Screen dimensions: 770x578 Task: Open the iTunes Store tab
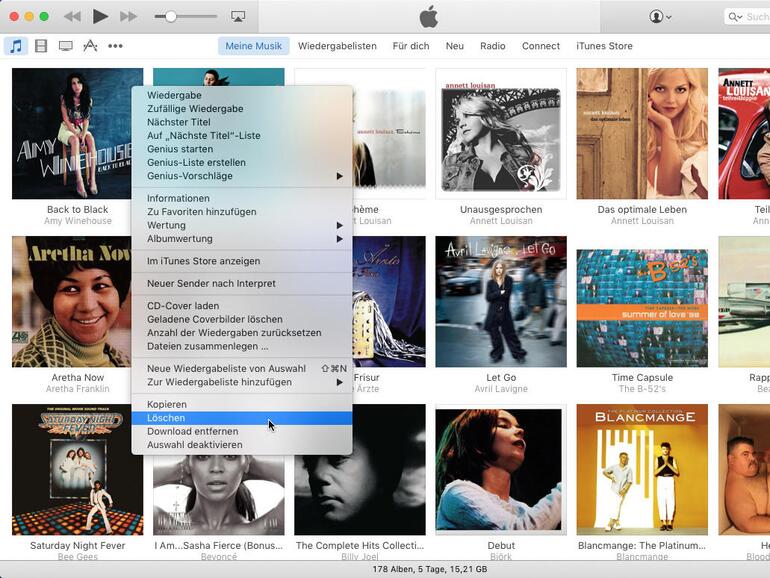604,46
